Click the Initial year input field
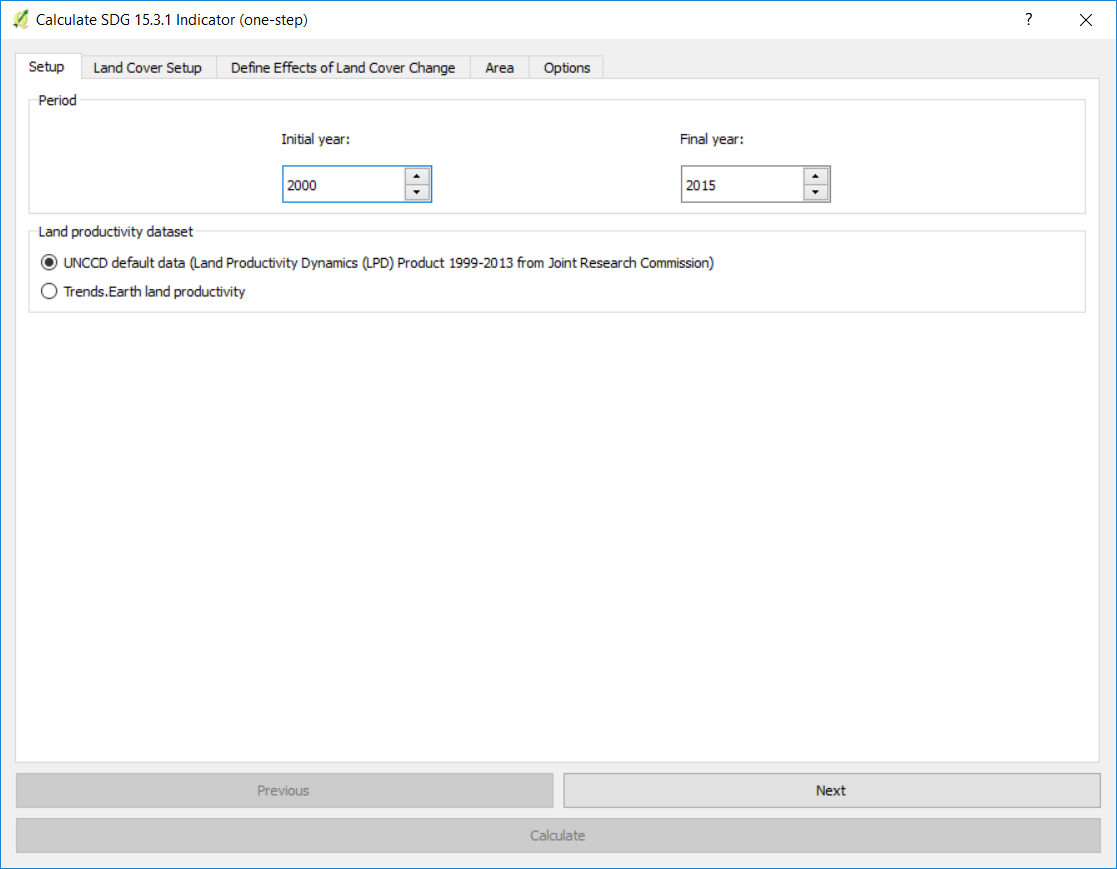 pyautogui.click(x=343, y=185)
